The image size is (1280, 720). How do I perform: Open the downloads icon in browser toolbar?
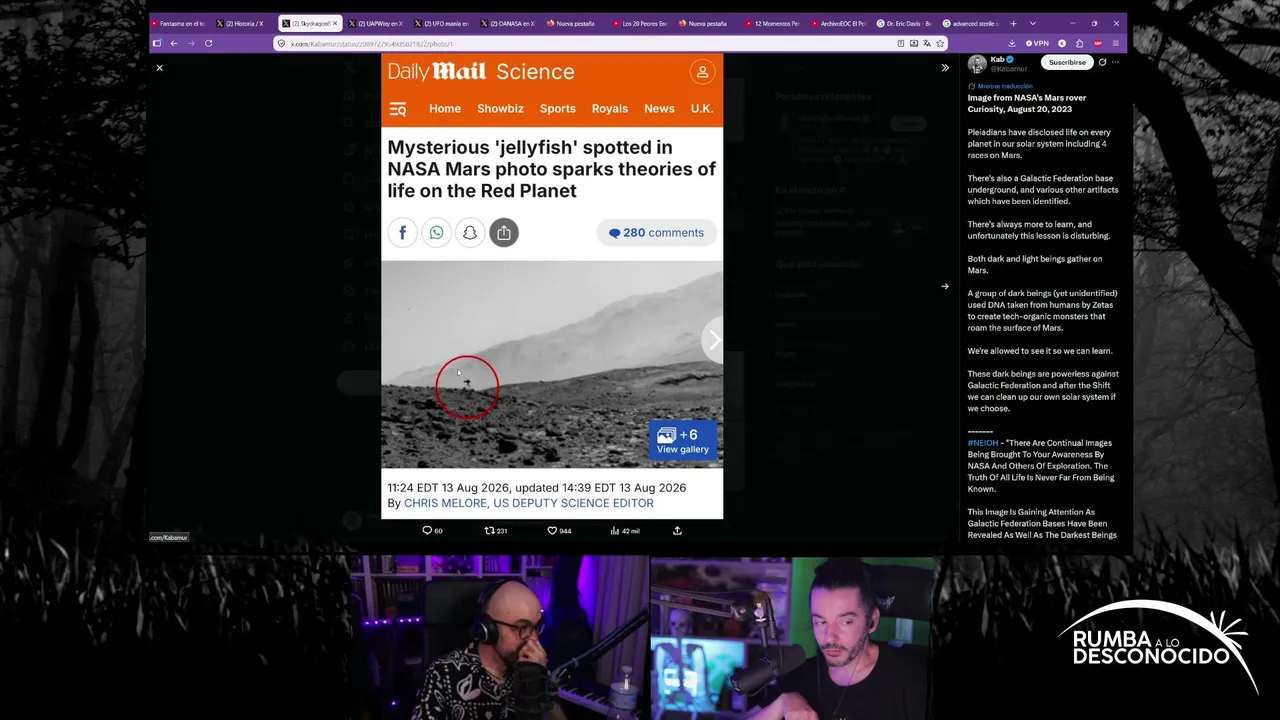coord(1012,44)
